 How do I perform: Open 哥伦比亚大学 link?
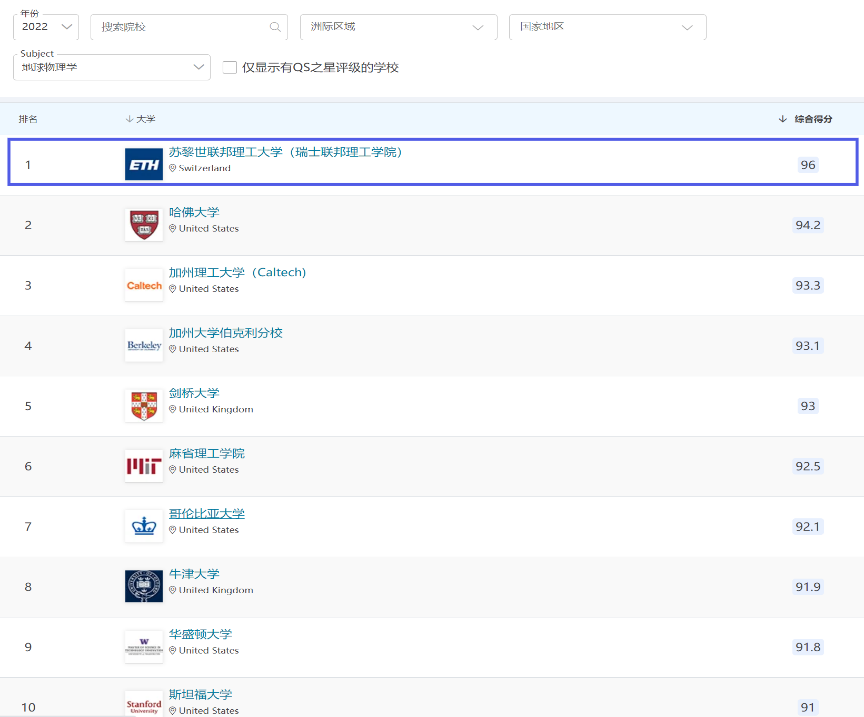[207, 514]
